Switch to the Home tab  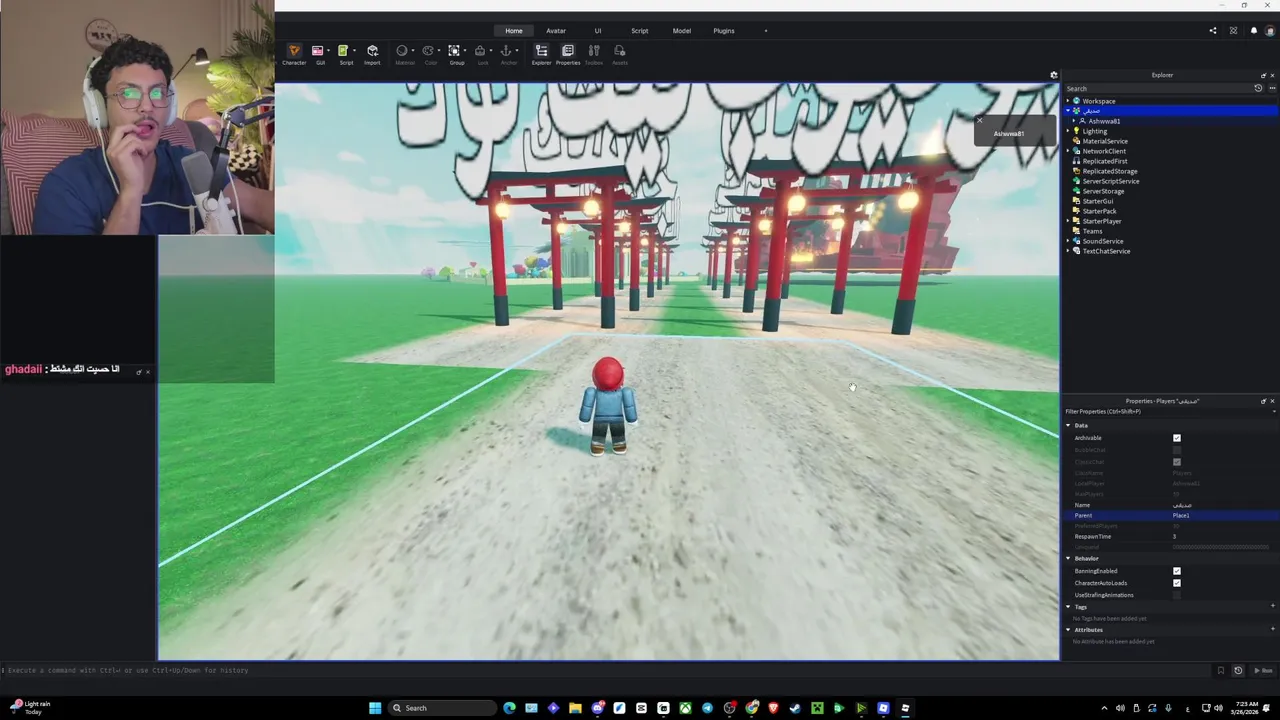pos(514,30)
